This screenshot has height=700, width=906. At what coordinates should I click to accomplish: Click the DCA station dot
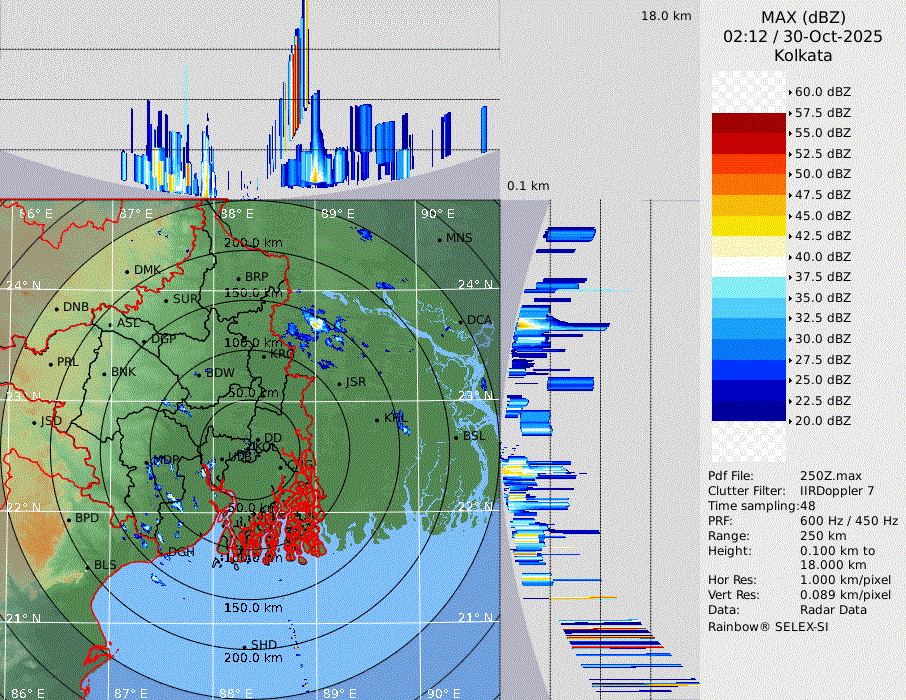pyautogui.click(x=462, y=321)
